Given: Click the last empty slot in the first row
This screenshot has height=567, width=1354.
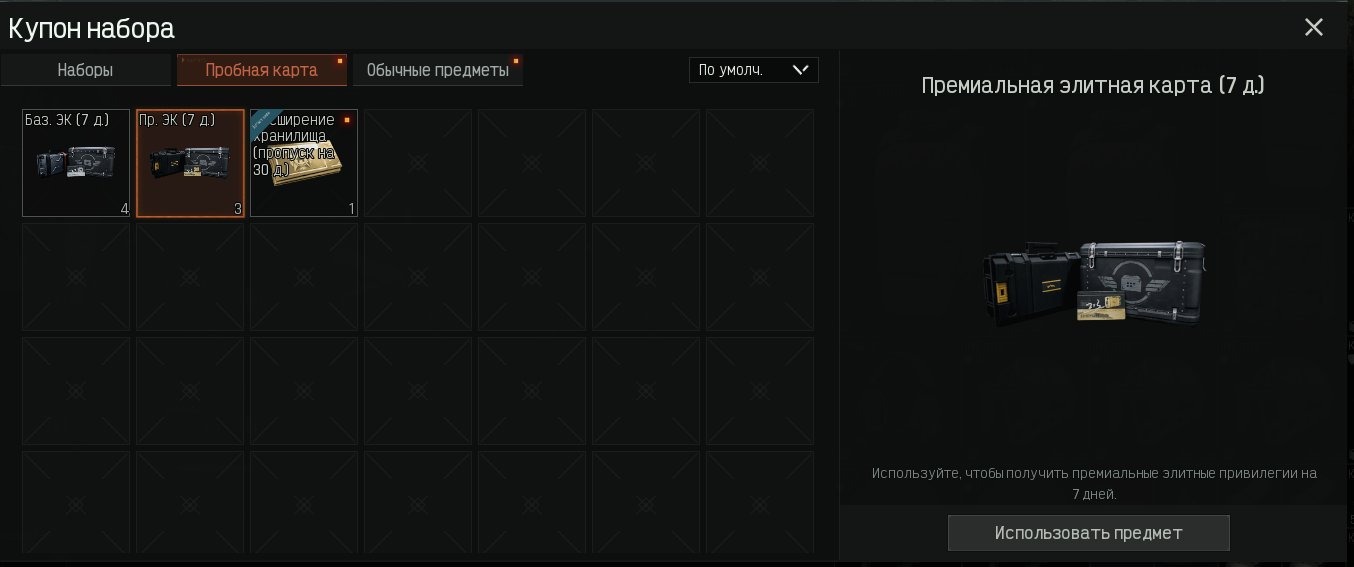Looking at the screenshot, I should [x=760, y=163].
